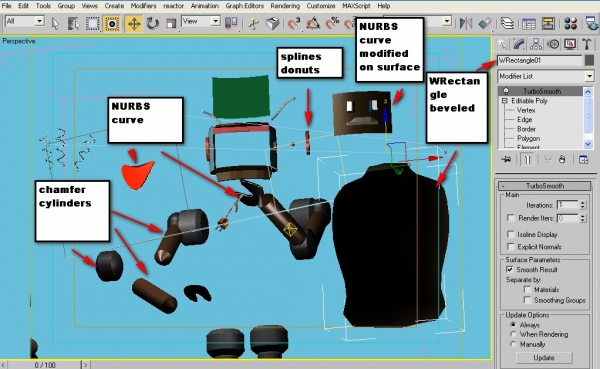Check Separate by Smoothing Groups checkbox
Image resolution: width=600 pixels, height=369 pixels.
tap(528, 300)
